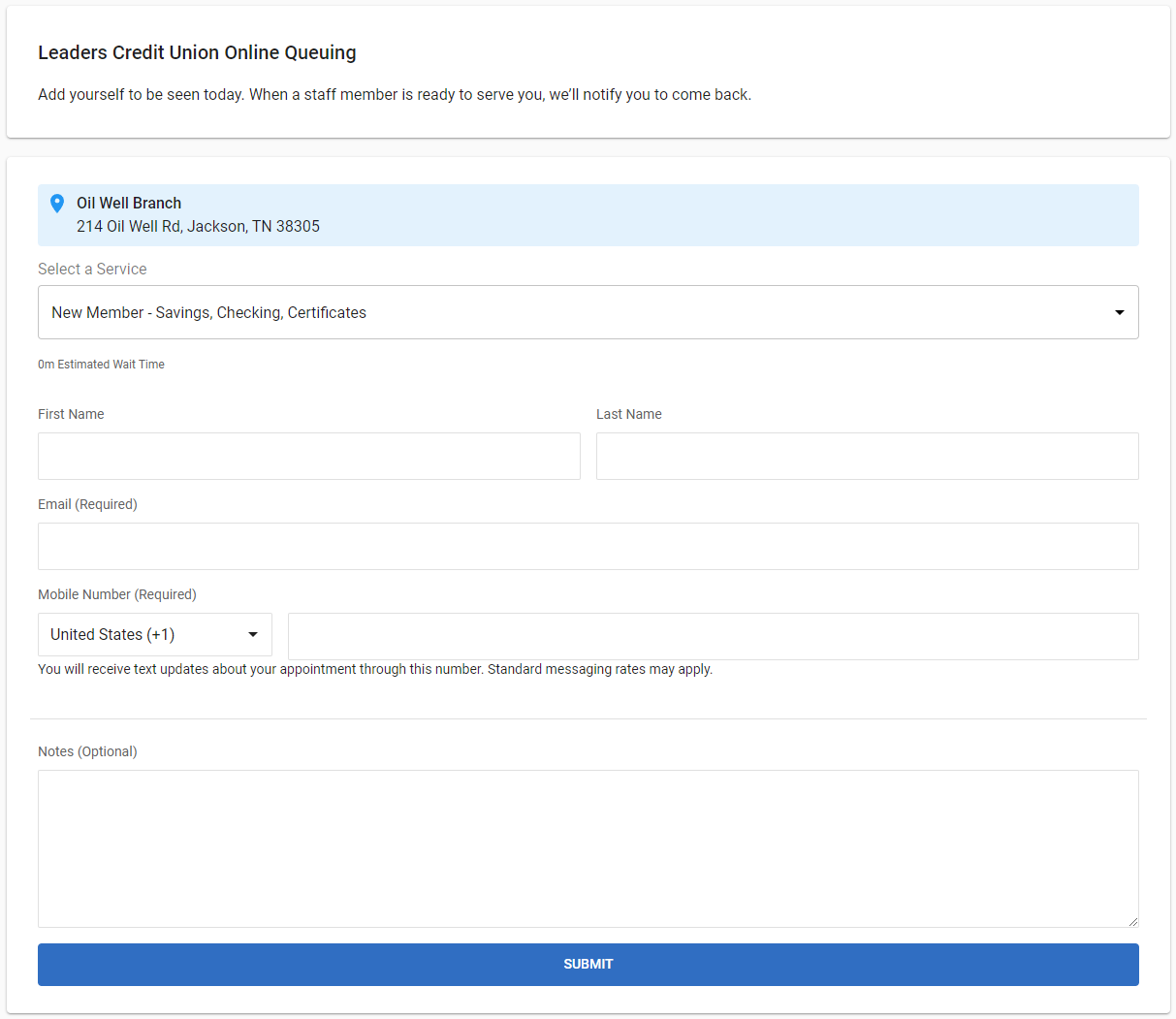The height and width of the screenshot is (1019, 1176).
Task: Open the Select a Service dropdown
Action: (x=588, y=312)
